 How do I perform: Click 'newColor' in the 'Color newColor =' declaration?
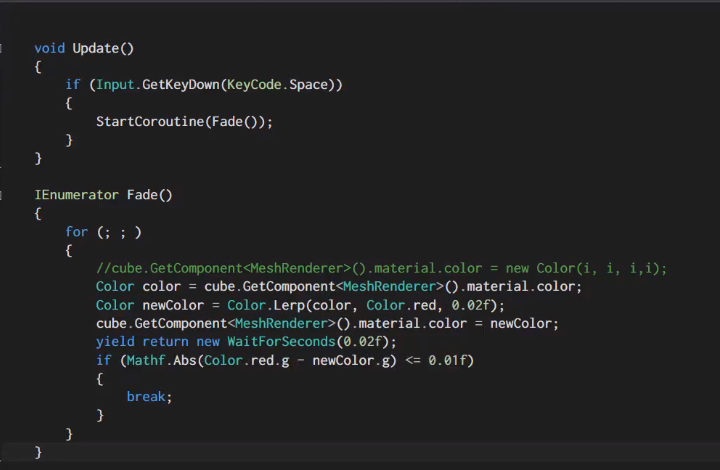click(x=173, y=305)
